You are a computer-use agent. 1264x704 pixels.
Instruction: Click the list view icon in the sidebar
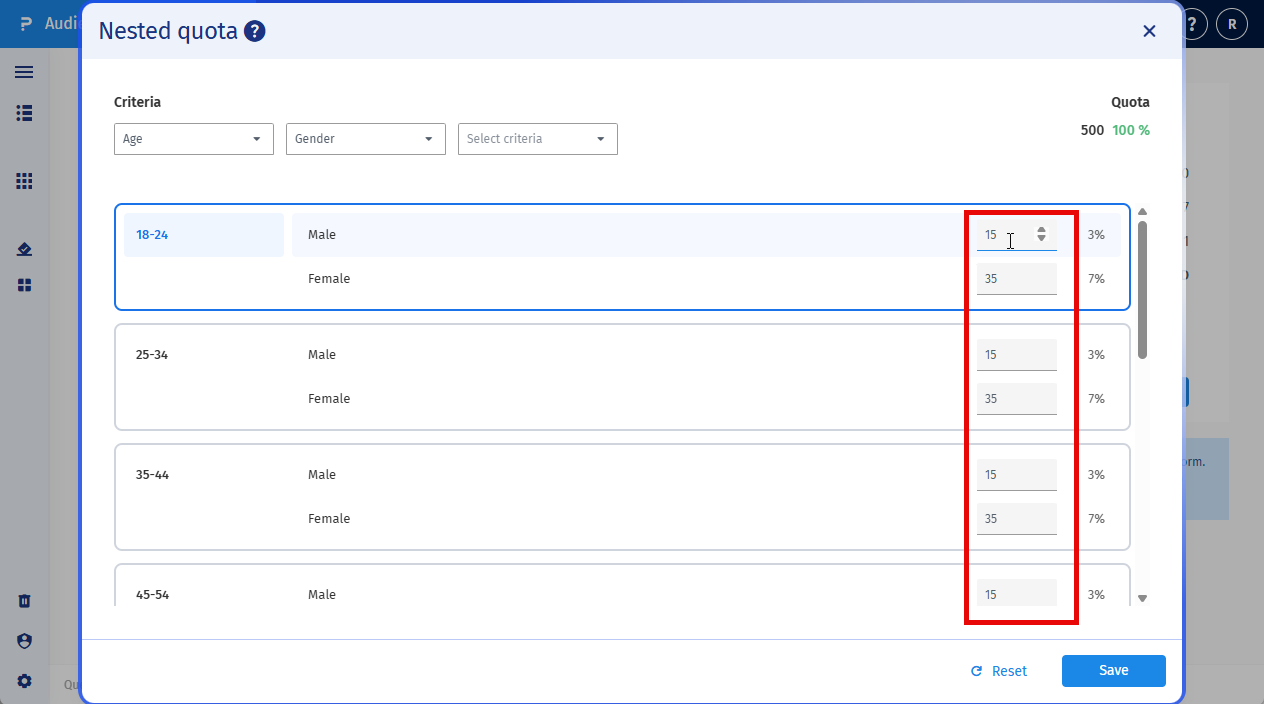(24, 113)
